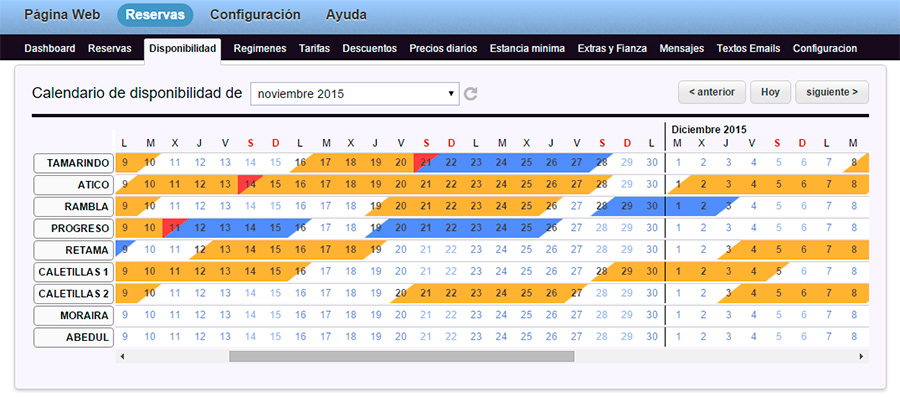
Task: Click the right arrow of horizontal scrollbar
Action: coord(862,356)
